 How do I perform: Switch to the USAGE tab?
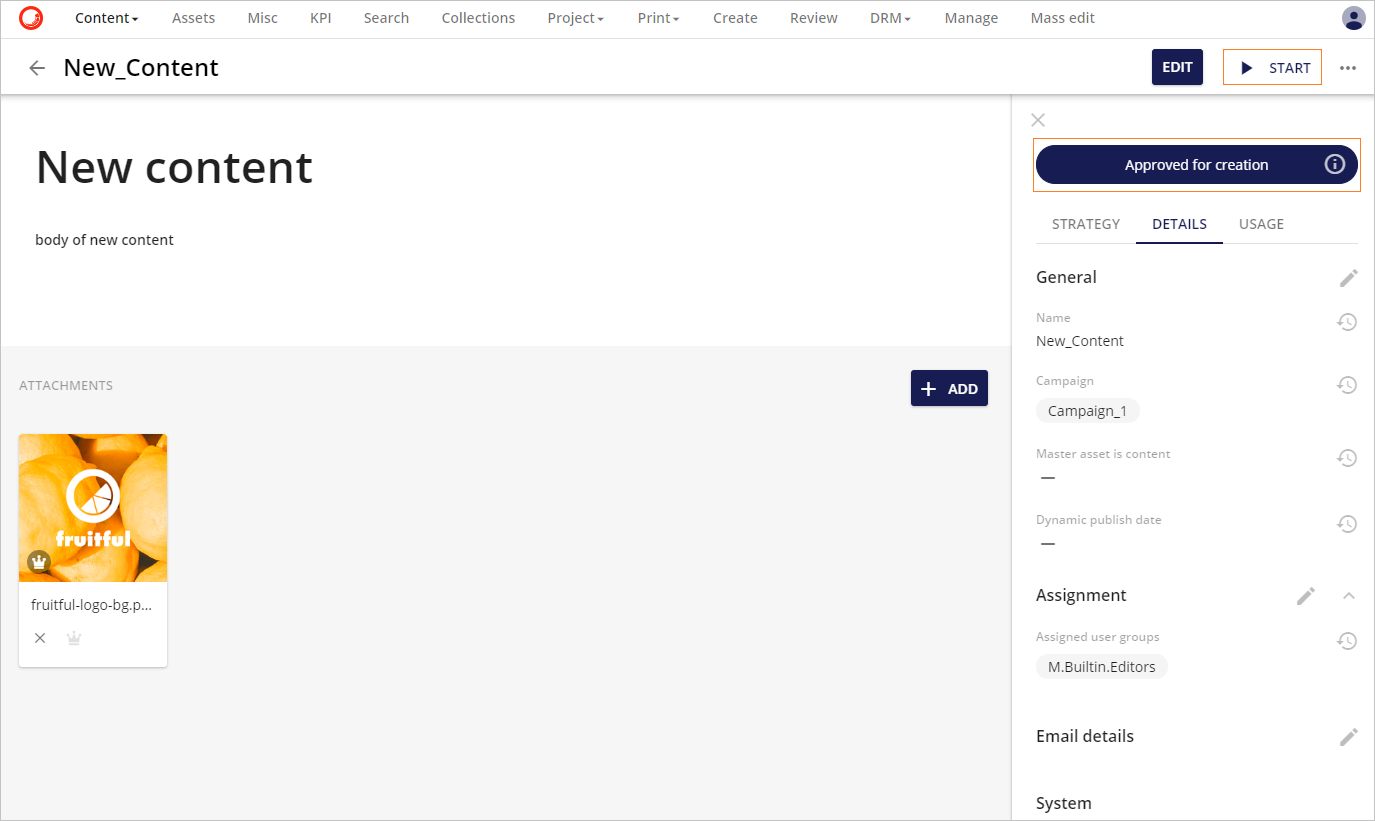(1261, 224)
